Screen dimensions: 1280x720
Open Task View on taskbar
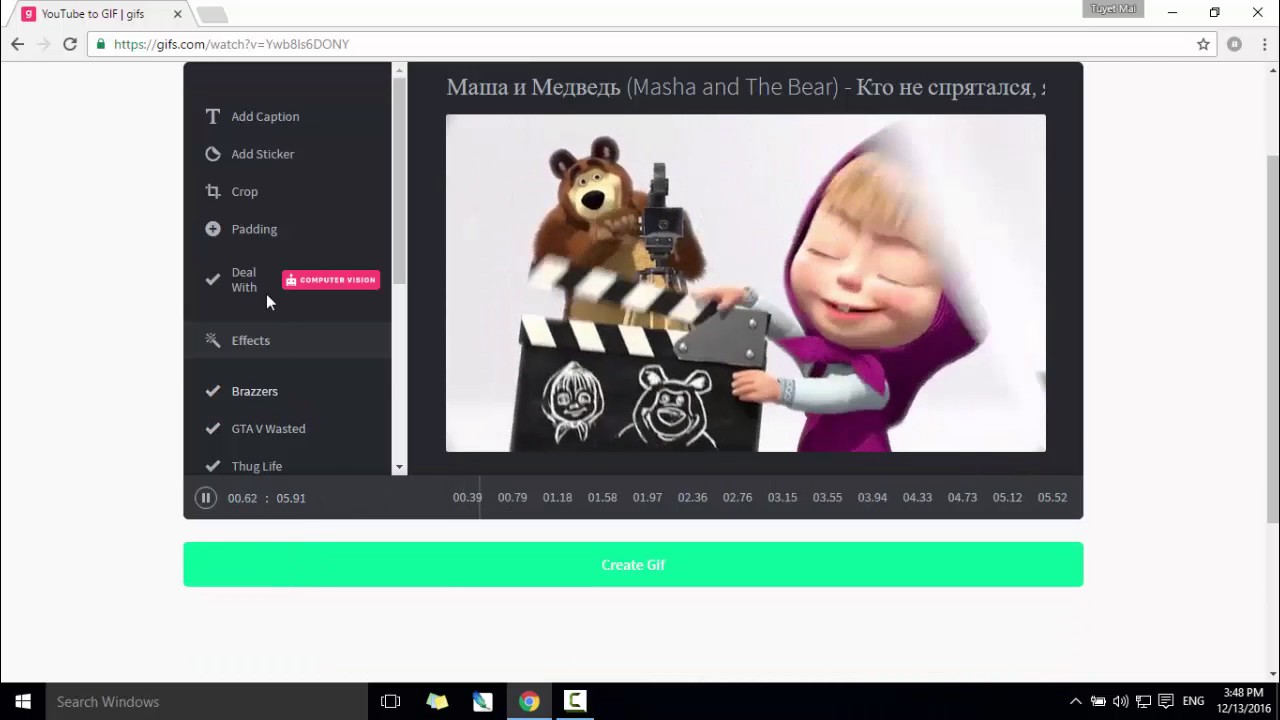tap(391, 701)
